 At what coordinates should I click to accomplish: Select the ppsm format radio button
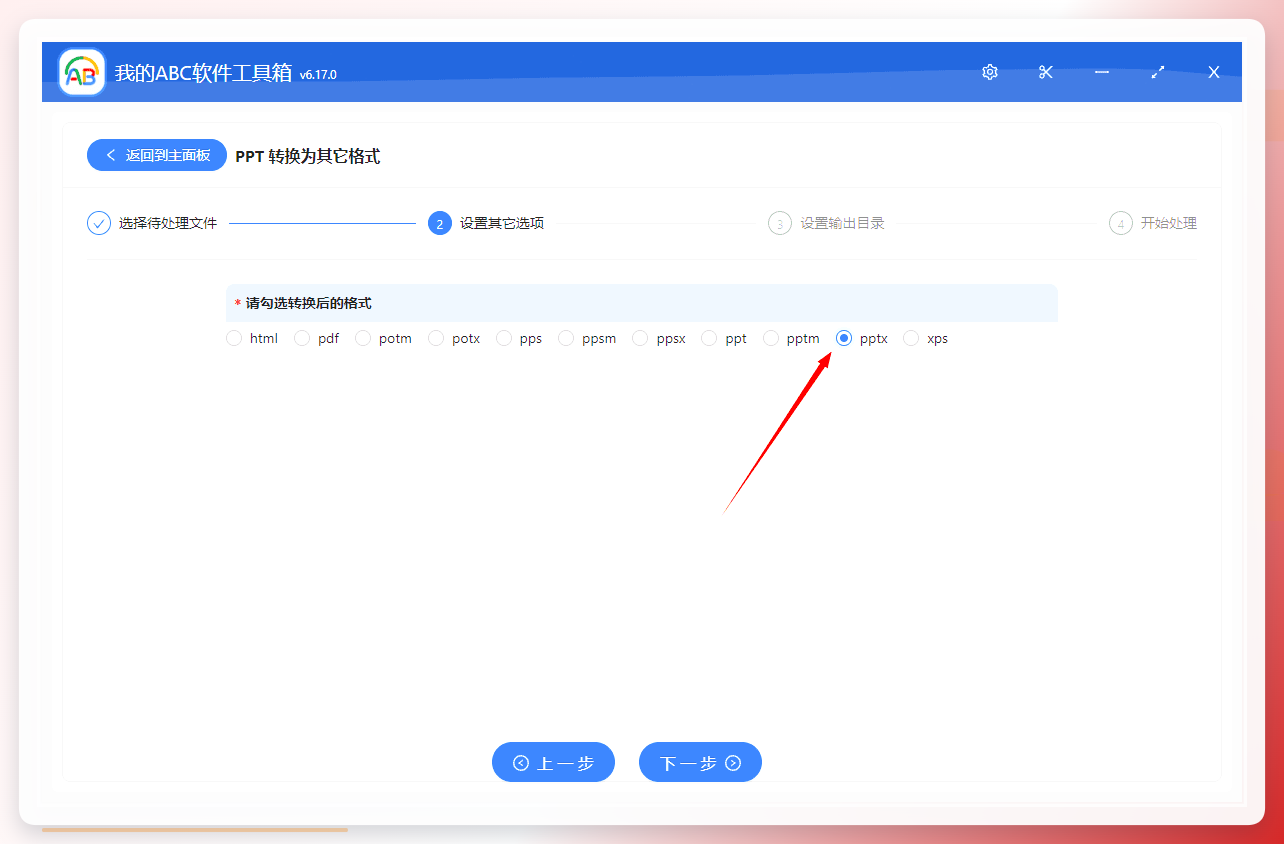click(566, 338)
